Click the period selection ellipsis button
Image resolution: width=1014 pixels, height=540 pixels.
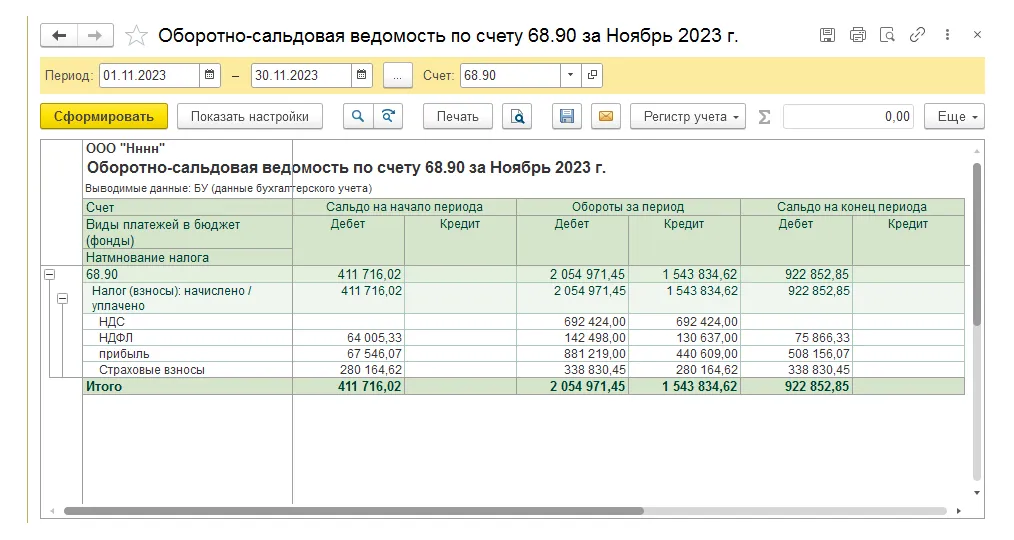tap(397, 75)
